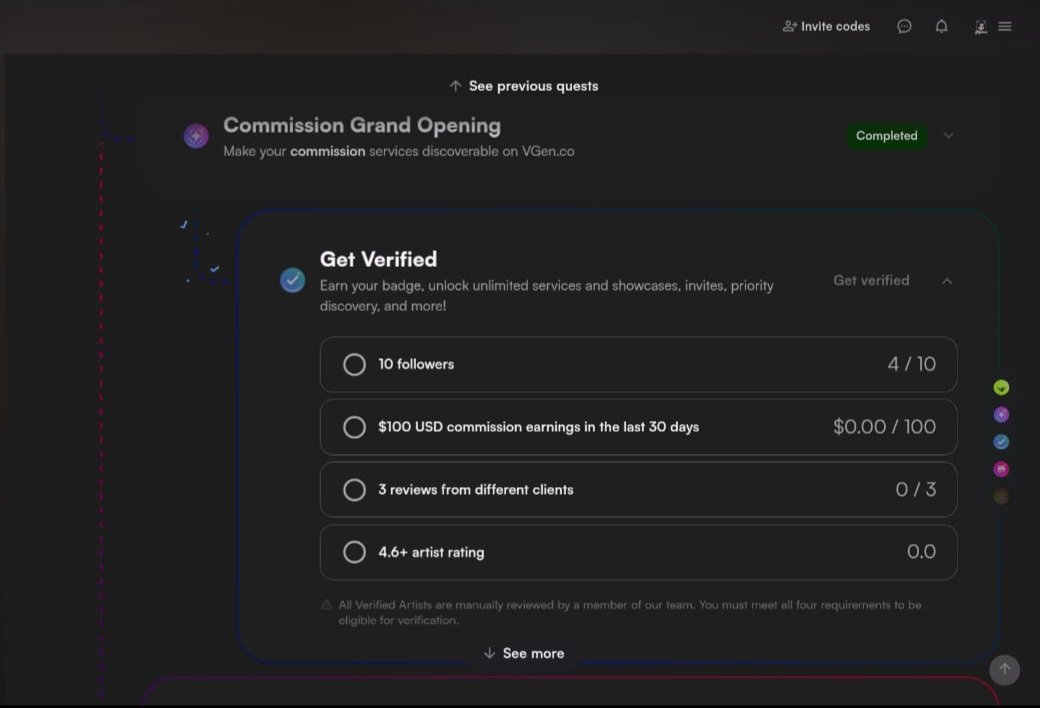Click the scroll-to-top arrow button

point(1004,670)
